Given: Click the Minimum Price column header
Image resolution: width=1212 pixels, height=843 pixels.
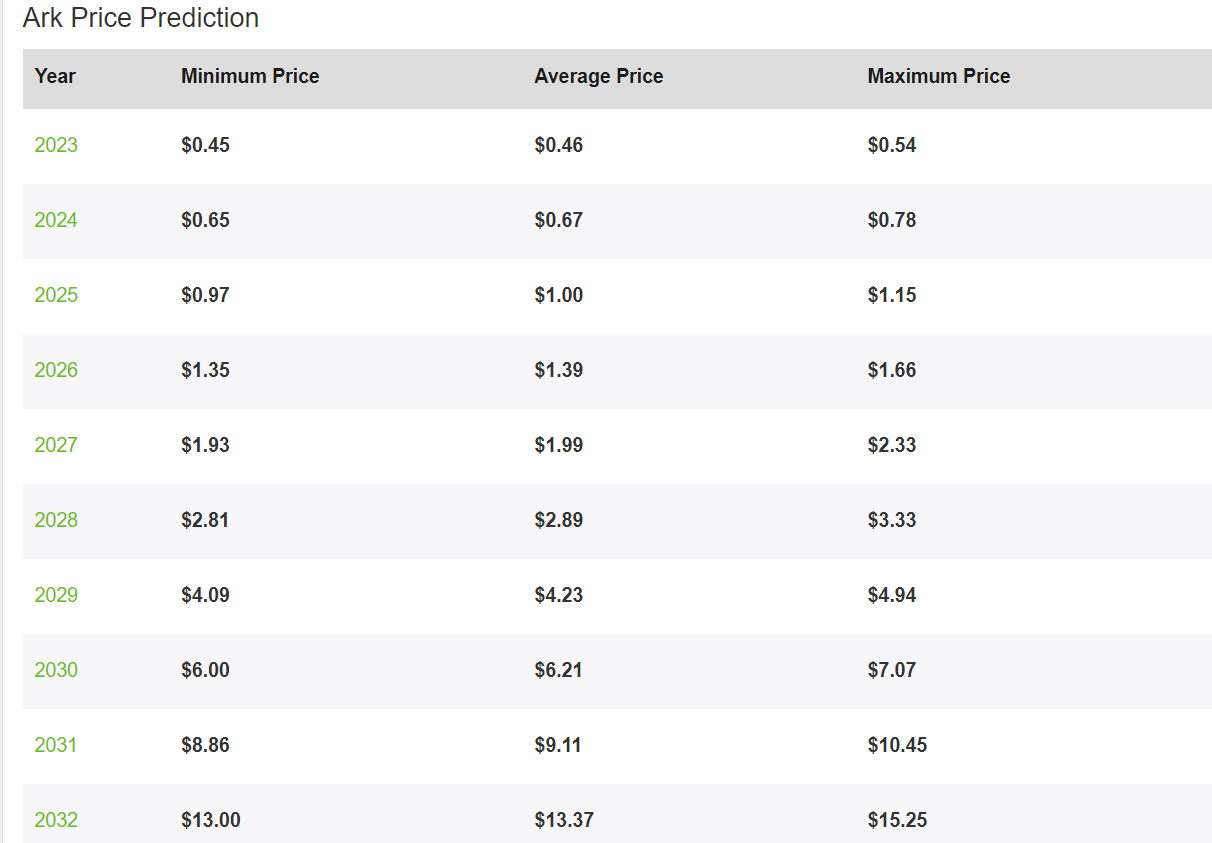Looking at the screenshot, I should (250, 76).
